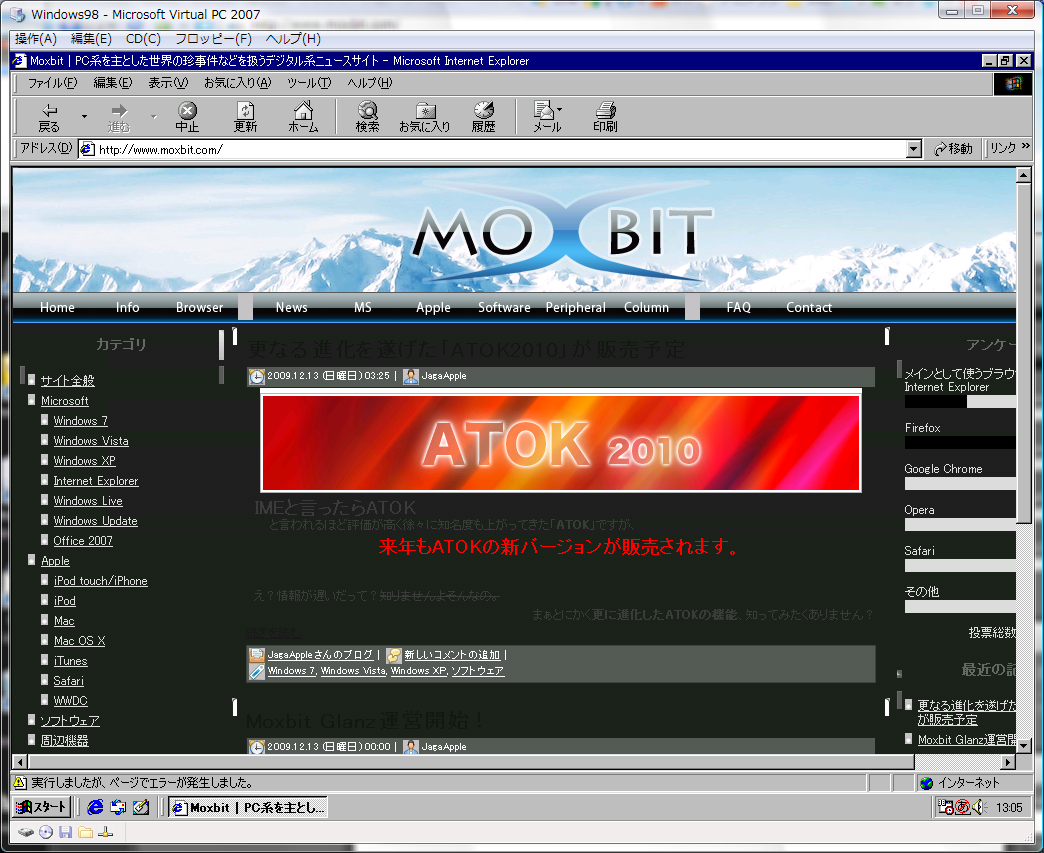Select the Contact navigation tab
This screenshot has width=1044, height=853.
(809, 307)
